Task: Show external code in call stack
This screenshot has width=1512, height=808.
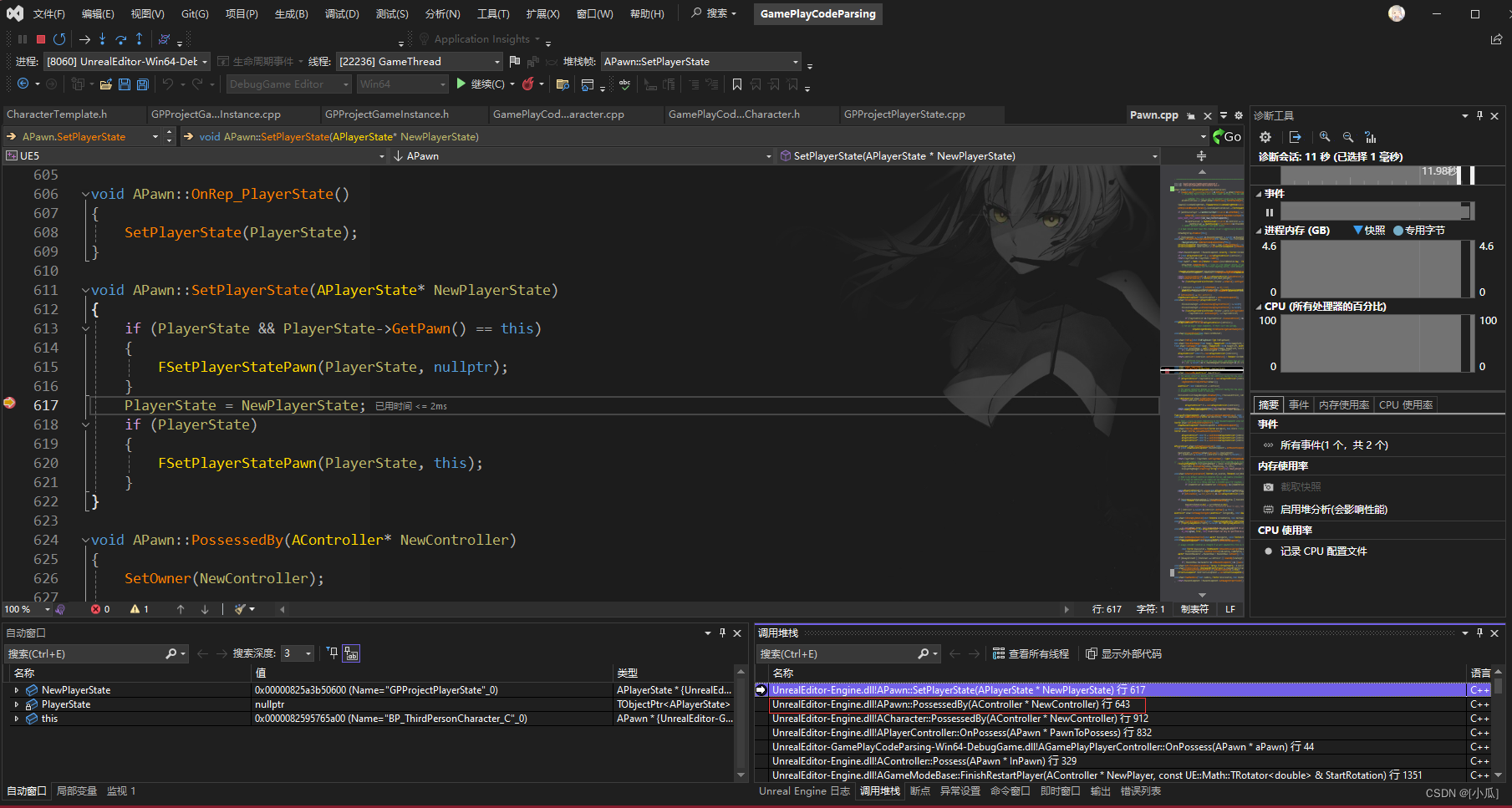Action: pos(1123,653)
